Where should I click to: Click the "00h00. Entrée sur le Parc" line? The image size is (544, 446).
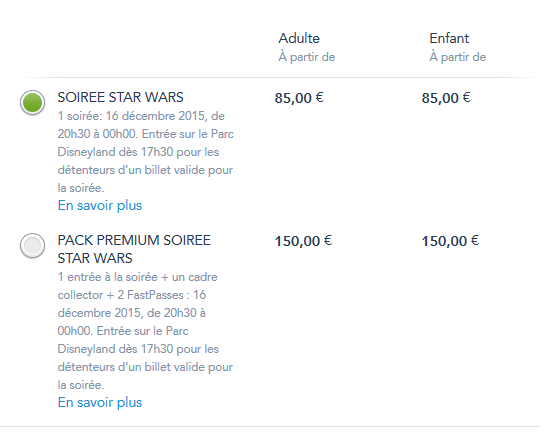123,331
